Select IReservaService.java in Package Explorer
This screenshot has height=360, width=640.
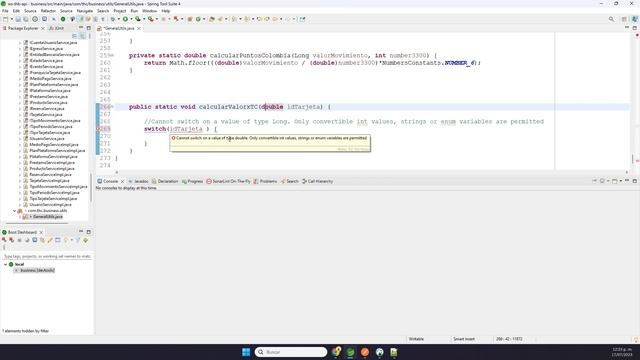tap(47, 109)
